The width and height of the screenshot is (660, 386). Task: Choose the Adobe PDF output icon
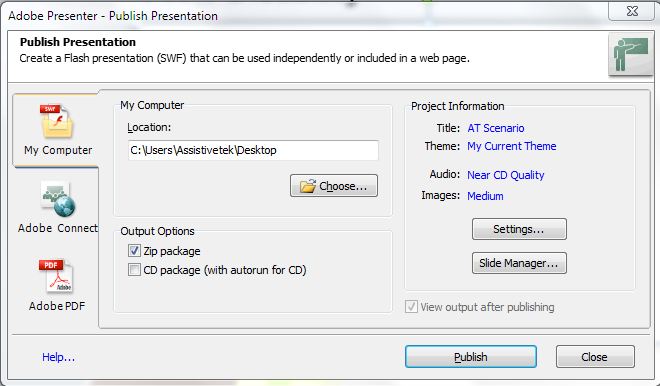[56, 276]
